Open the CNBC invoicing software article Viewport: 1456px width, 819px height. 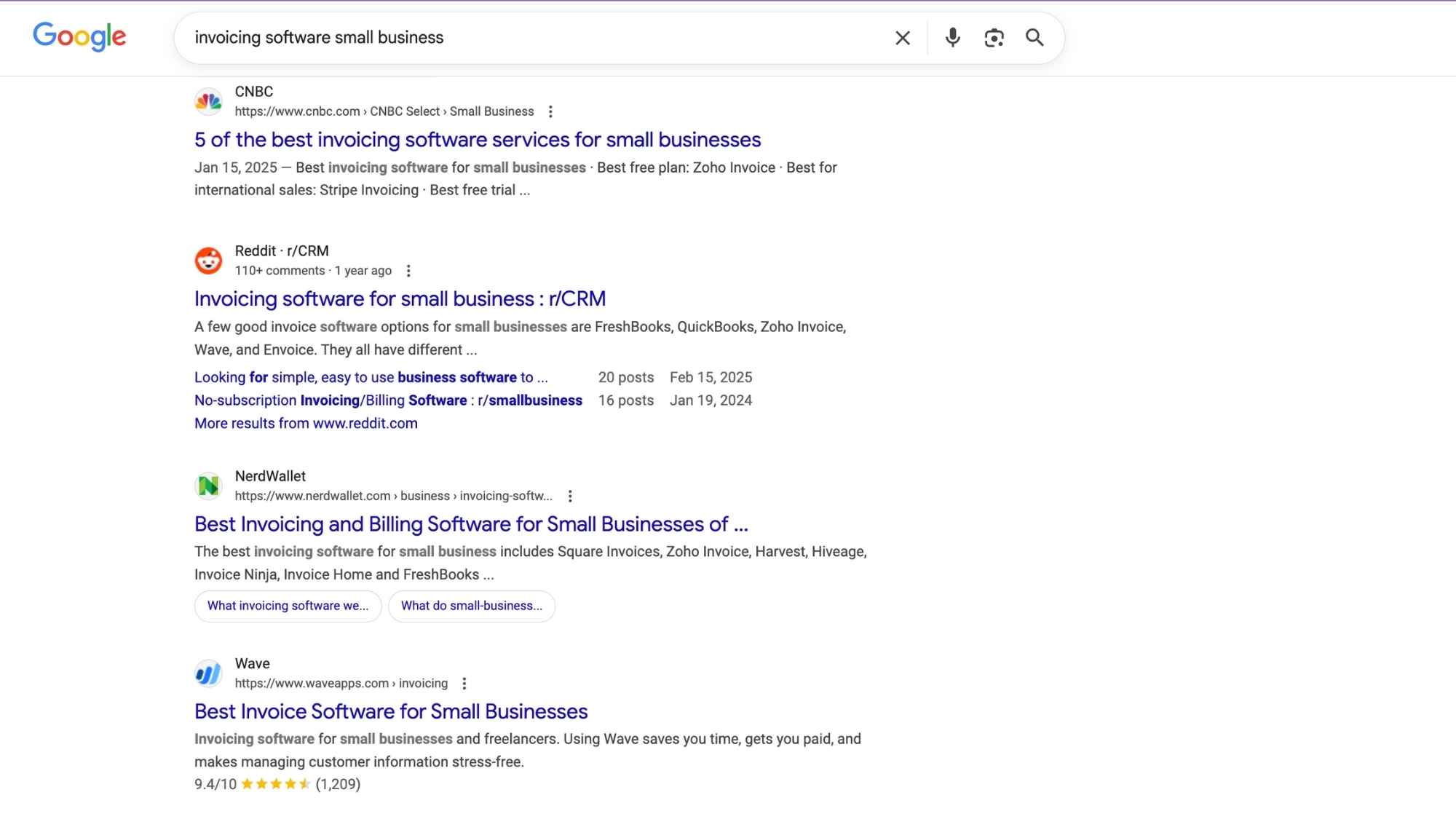tap(478, 139)
